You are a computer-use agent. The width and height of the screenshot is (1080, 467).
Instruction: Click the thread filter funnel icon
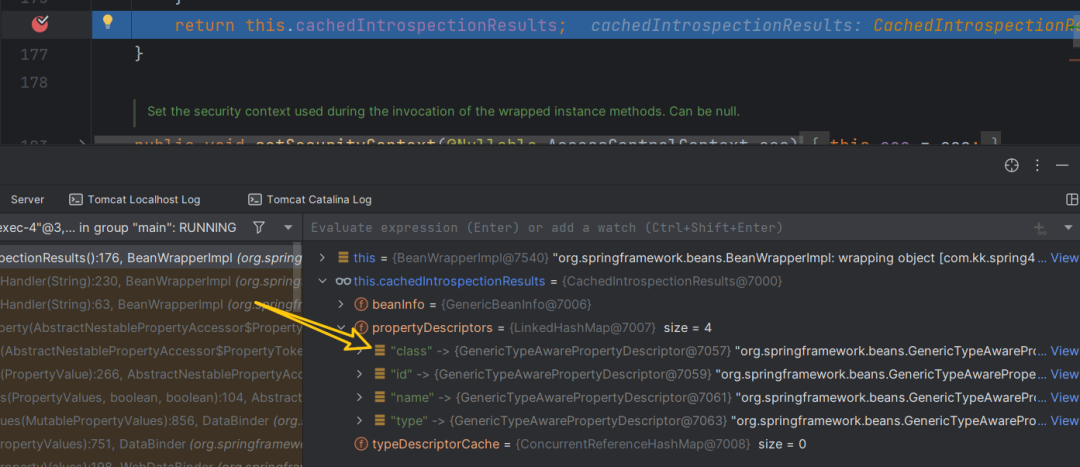(258, 227)
